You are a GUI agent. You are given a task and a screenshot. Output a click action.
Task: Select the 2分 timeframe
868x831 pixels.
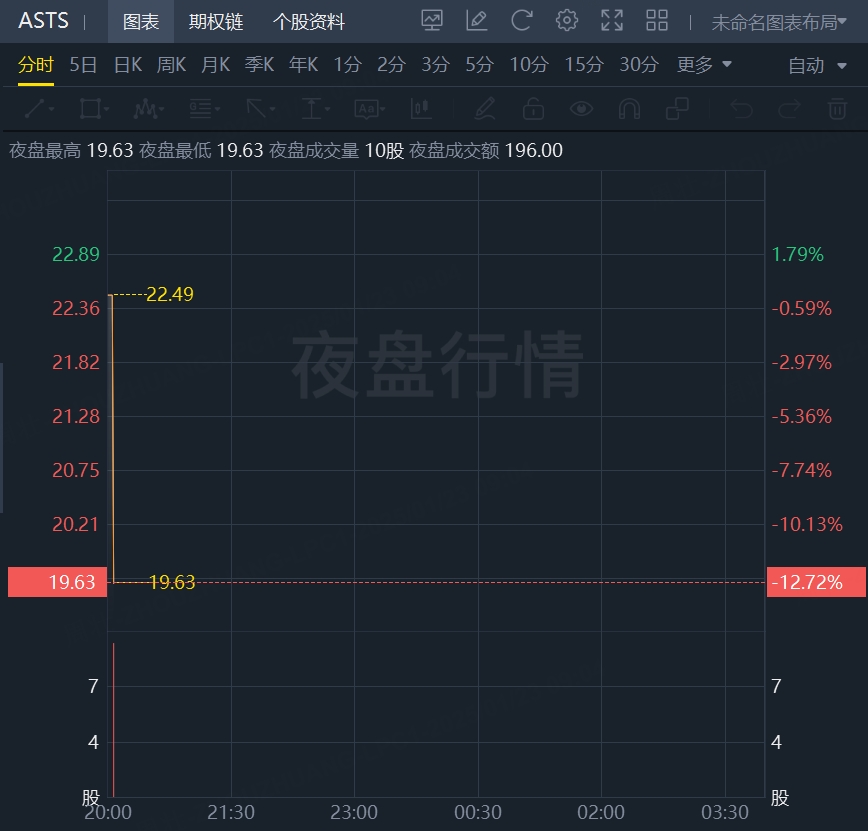(391, 65)
